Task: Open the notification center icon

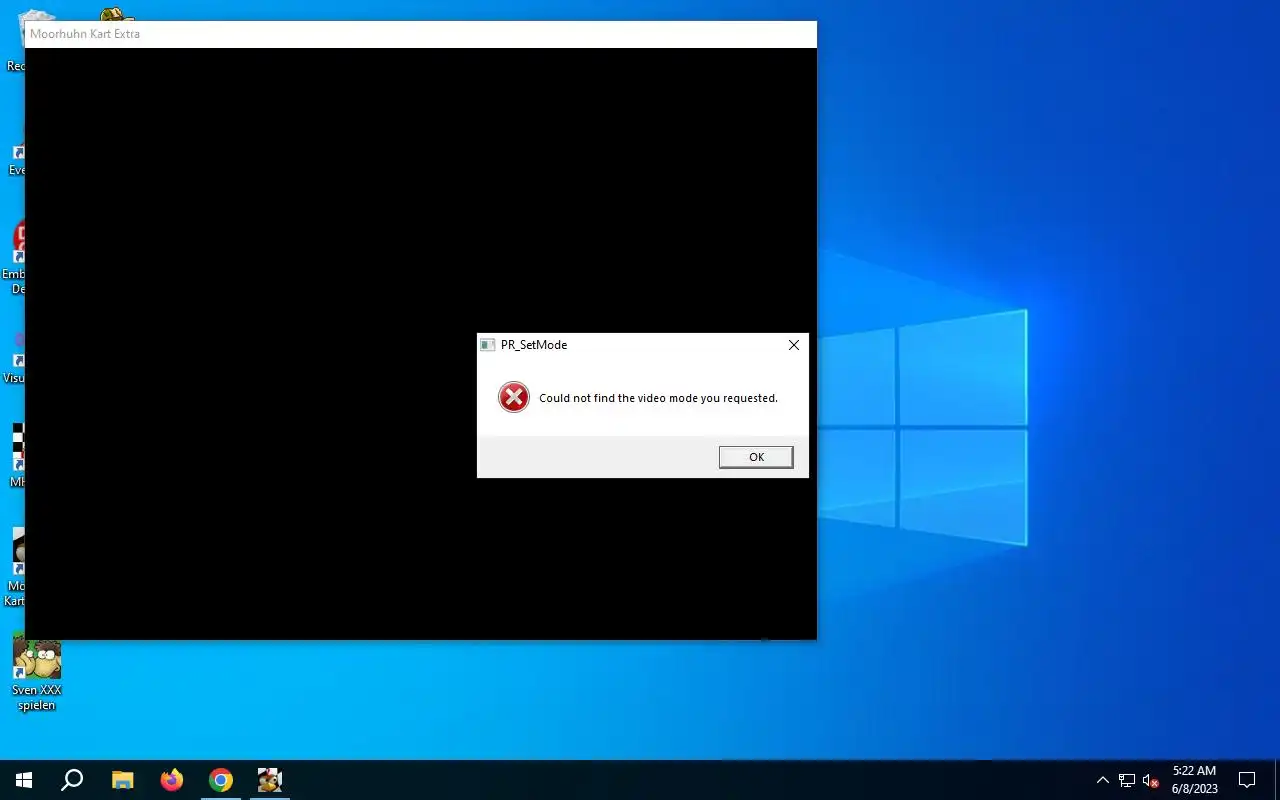Action: tap(1247, 780)
